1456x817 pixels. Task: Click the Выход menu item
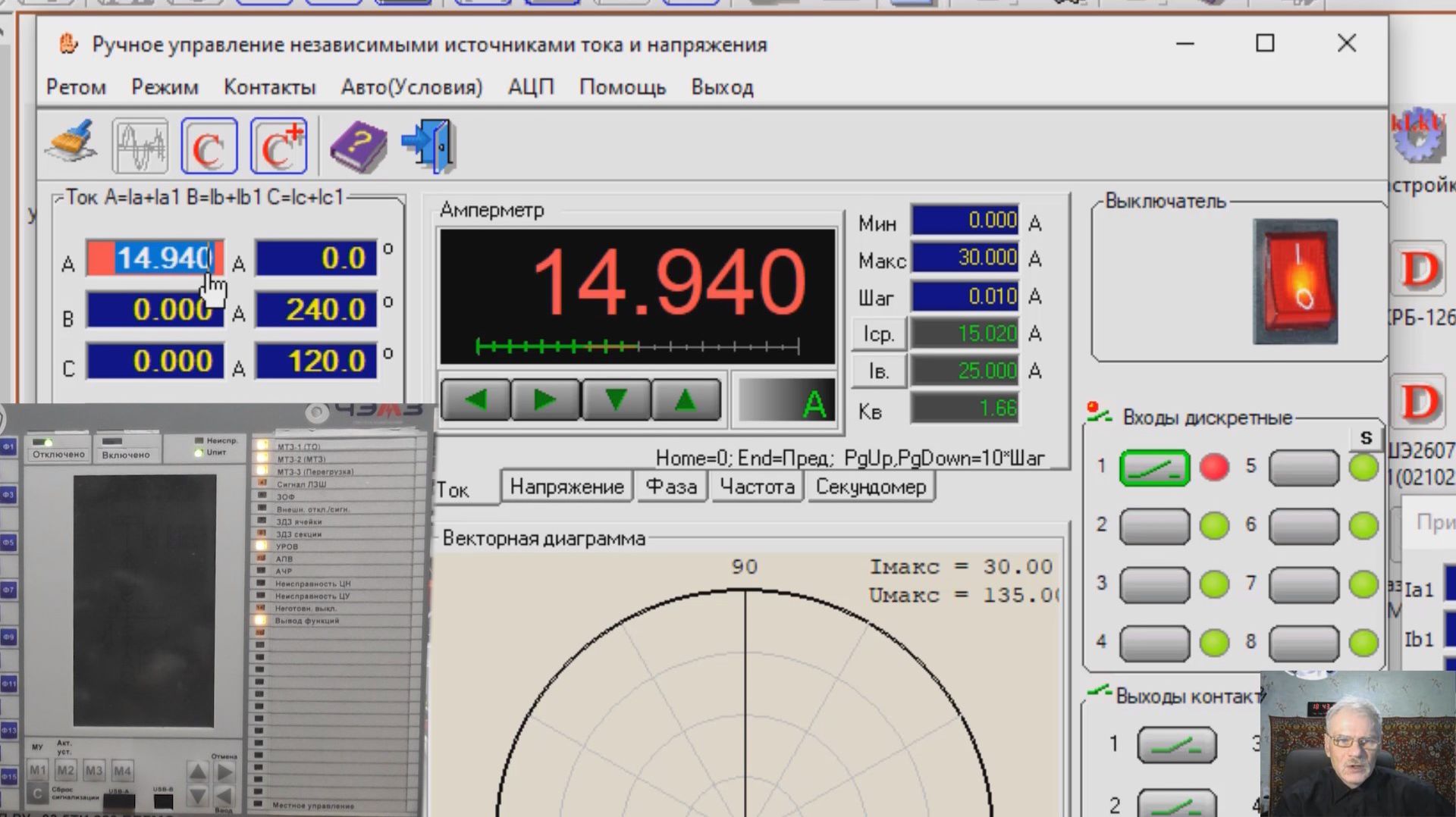(x=722, y=88)
